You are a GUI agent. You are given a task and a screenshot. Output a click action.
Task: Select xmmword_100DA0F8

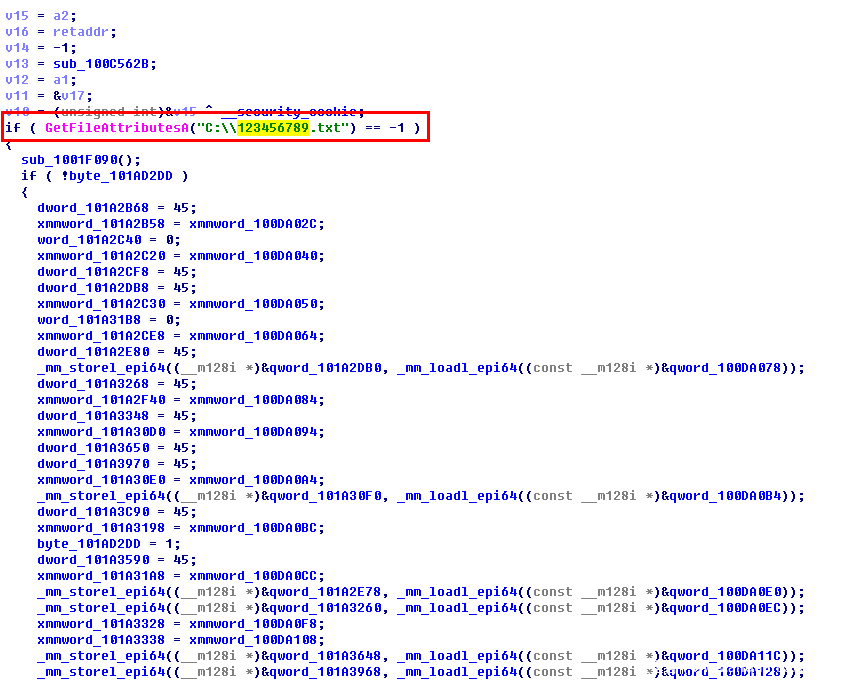tap(253, 624)
